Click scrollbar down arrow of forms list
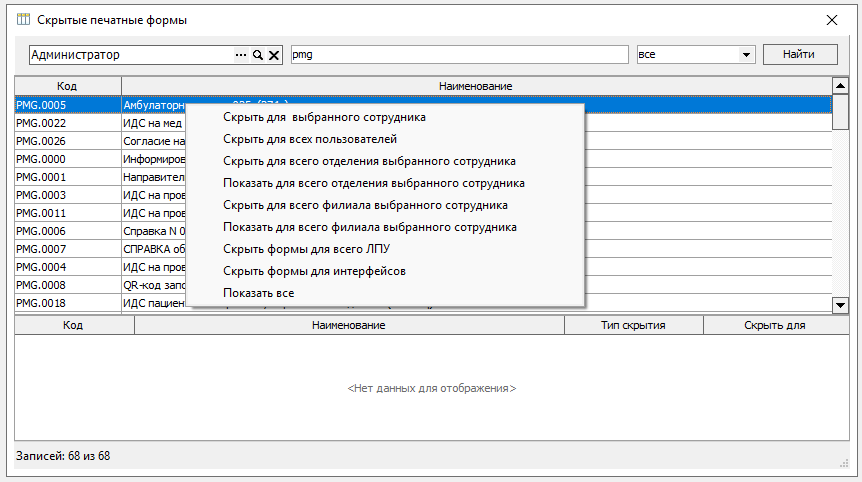862x482 pixels. [841, 305]
